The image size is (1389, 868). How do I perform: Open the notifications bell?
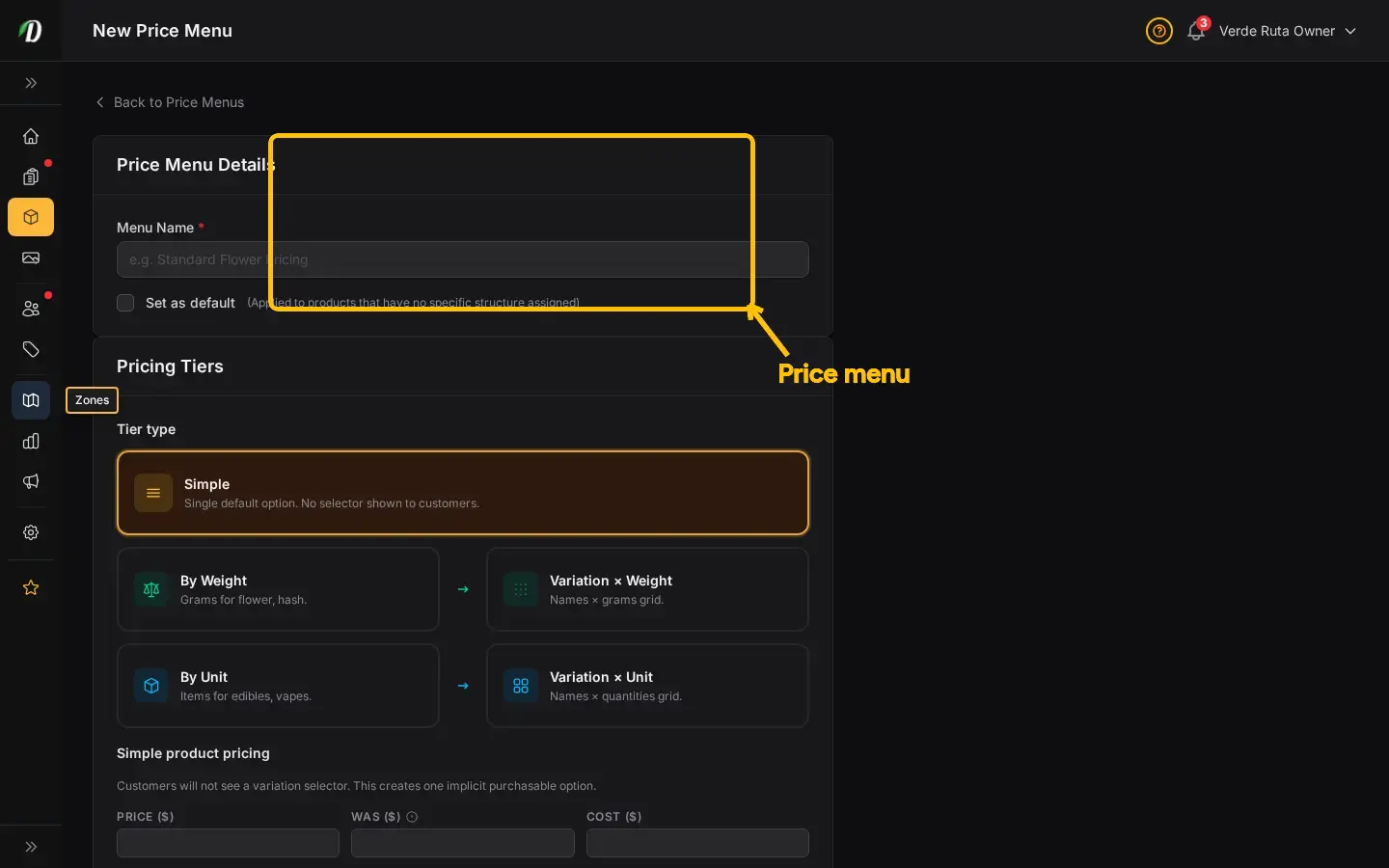pos(1196,31)
